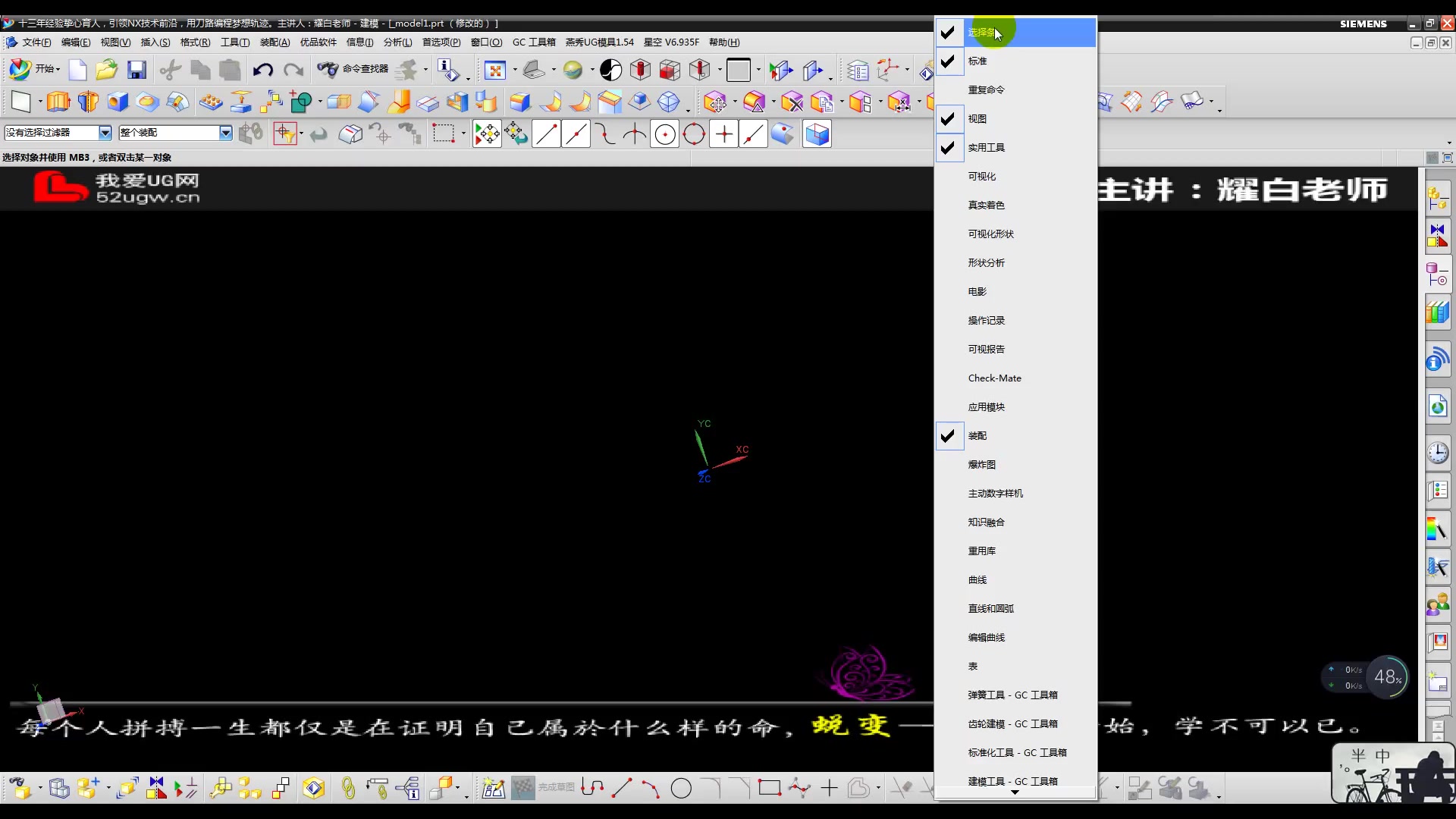Open the 分析(L) menu
1456x819 pixels.
pos(397,42)
